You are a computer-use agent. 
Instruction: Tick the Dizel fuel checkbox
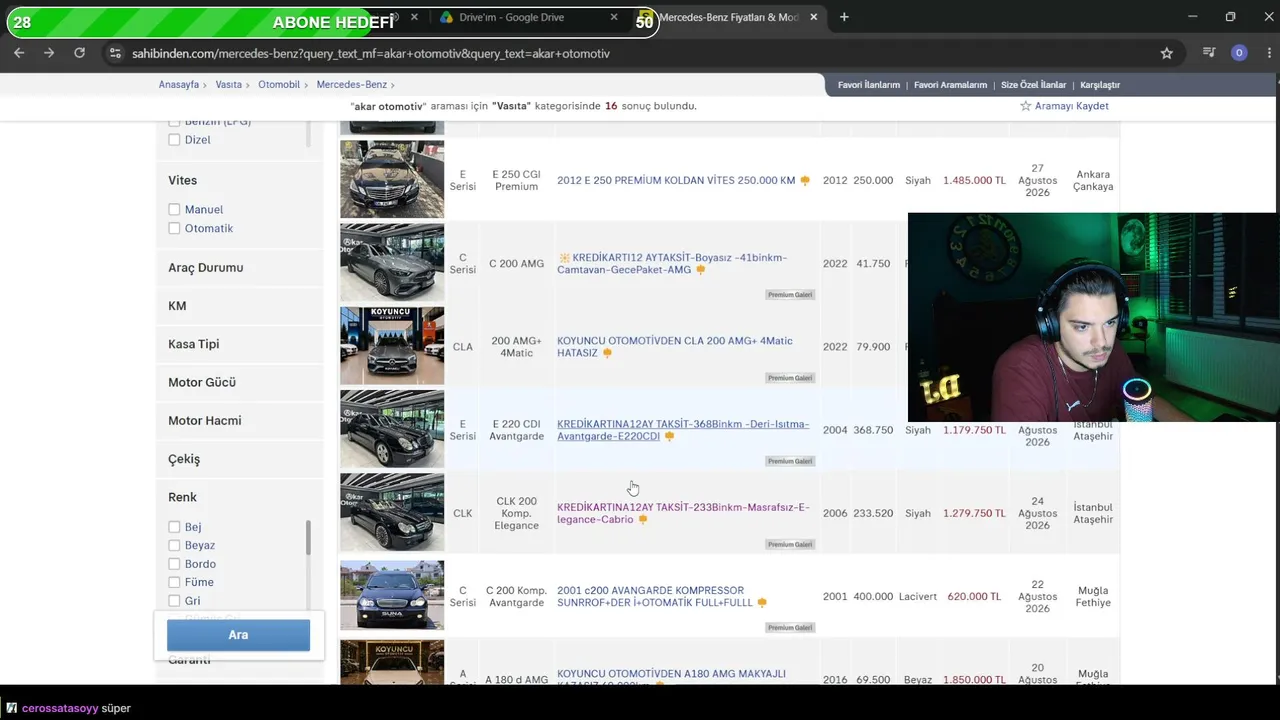pos(174,140)
